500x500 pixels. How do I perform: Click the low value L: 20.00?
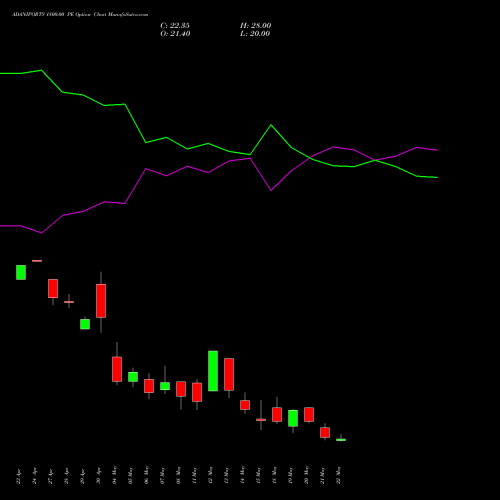coord(255,34)
